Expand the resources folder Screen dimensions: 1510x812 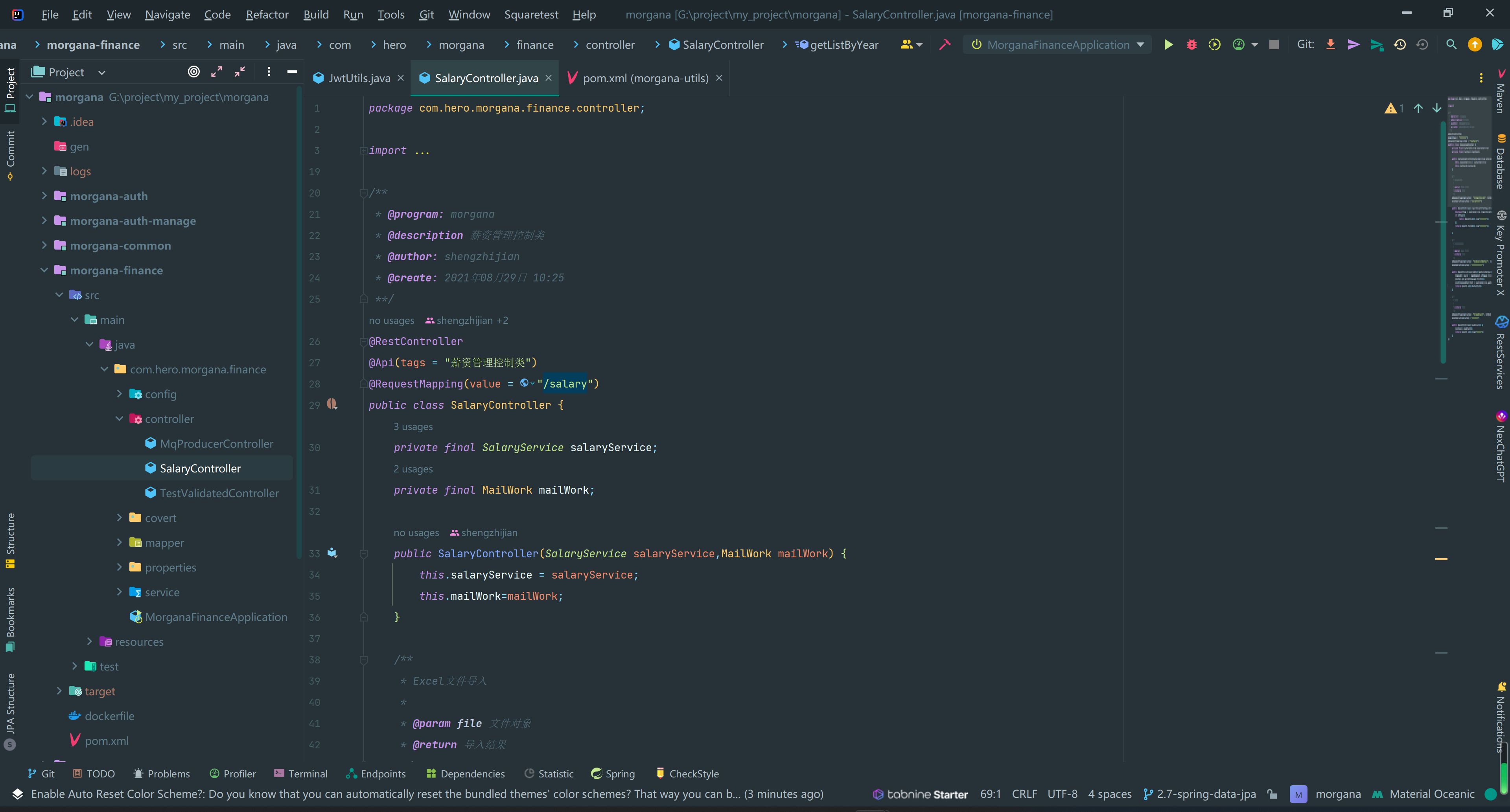(x=89, y=641)
